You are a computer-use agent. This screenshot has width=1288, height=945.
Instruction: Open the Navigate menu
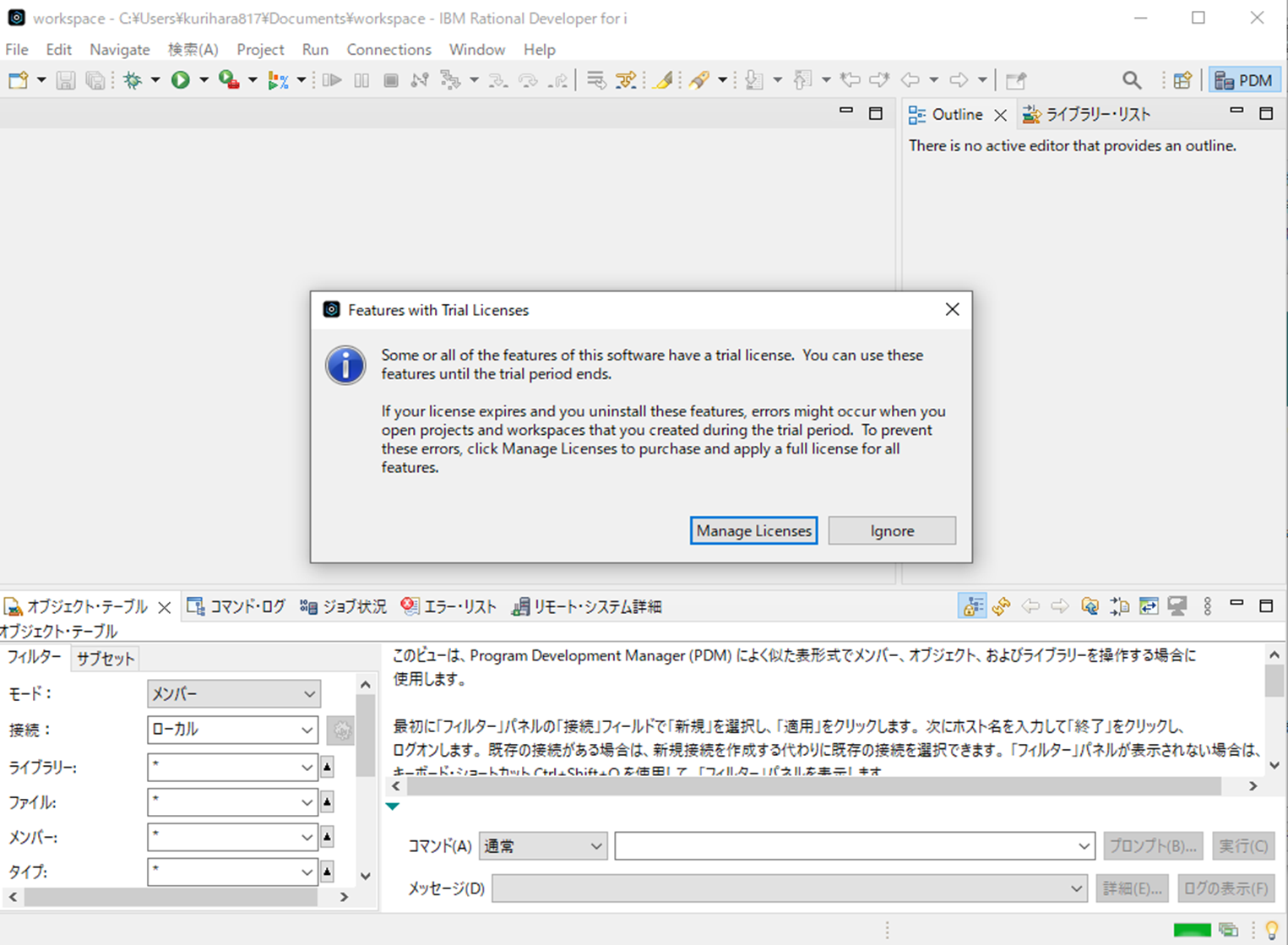[120, 50]
